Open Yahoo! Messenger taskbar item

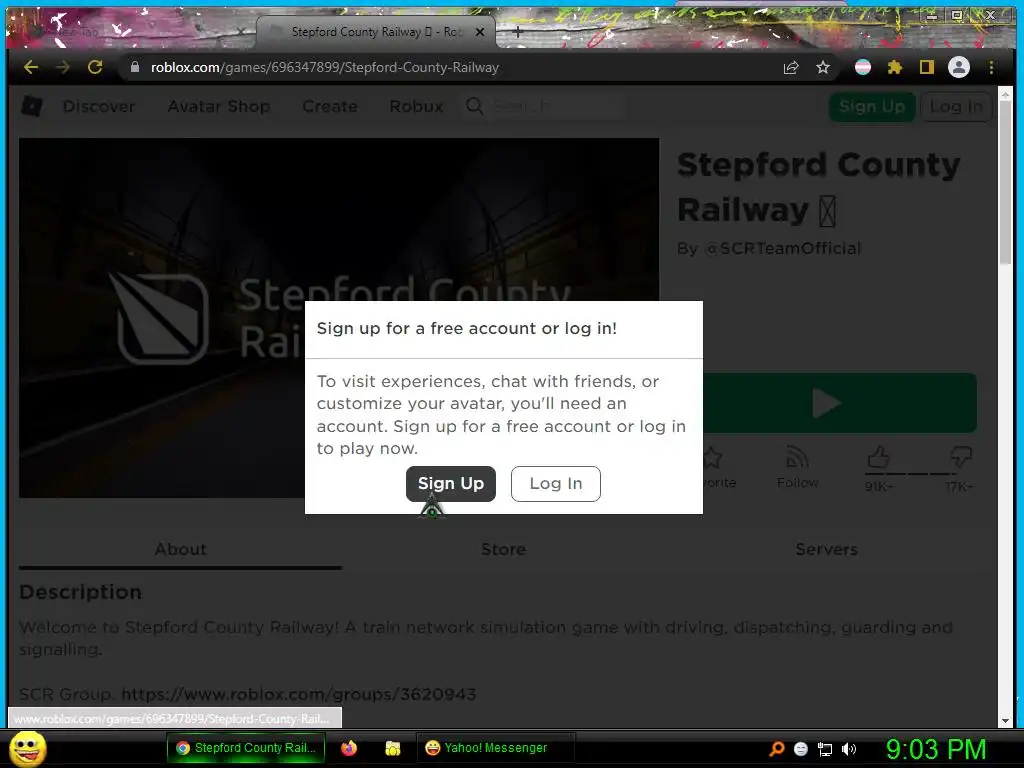(x=495, y=748)
